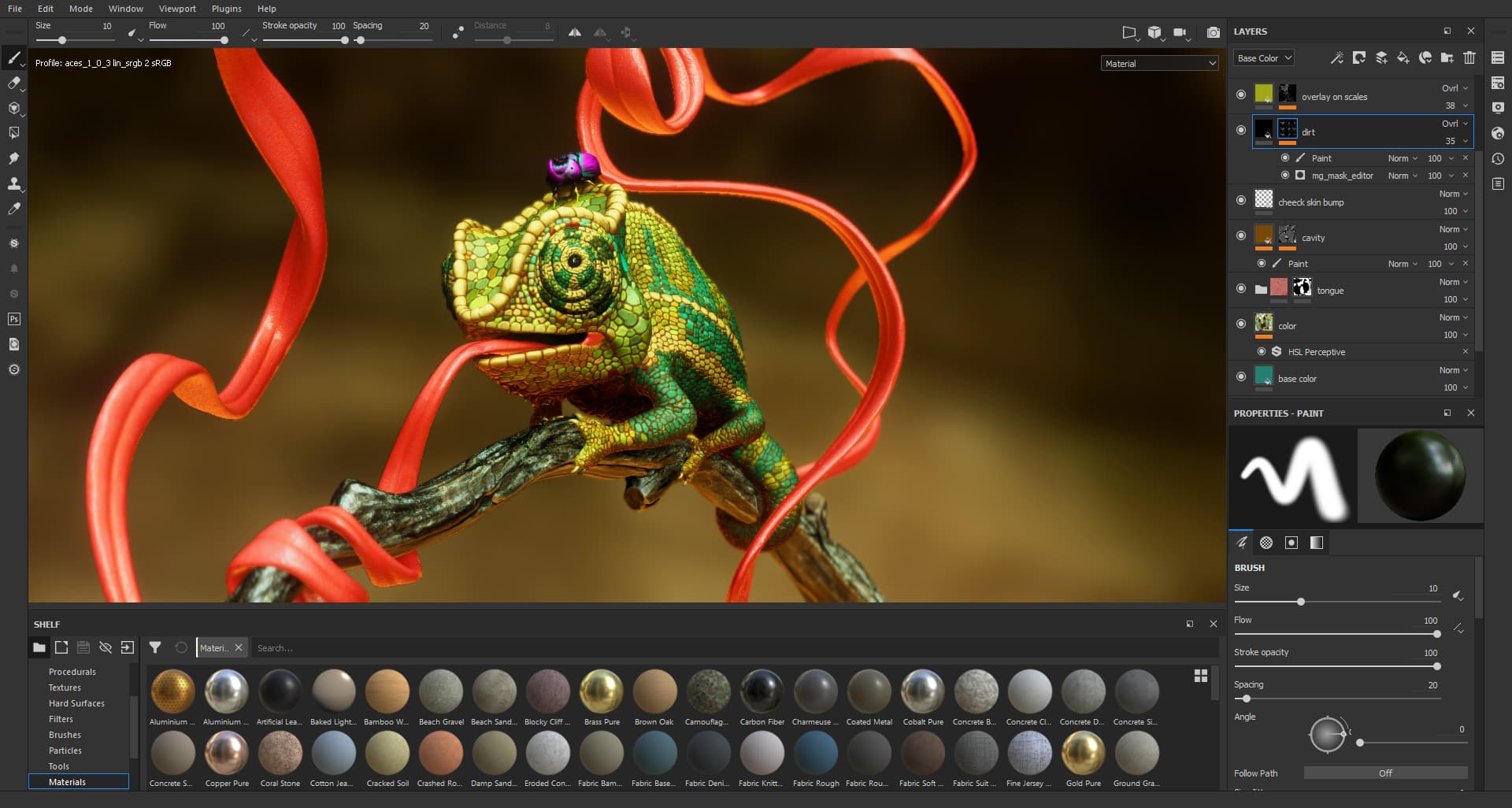Viewport: 1512px width, 808px height.
Task: Pick the Material Picker eyedropper tool
Action: coord(13,209)
